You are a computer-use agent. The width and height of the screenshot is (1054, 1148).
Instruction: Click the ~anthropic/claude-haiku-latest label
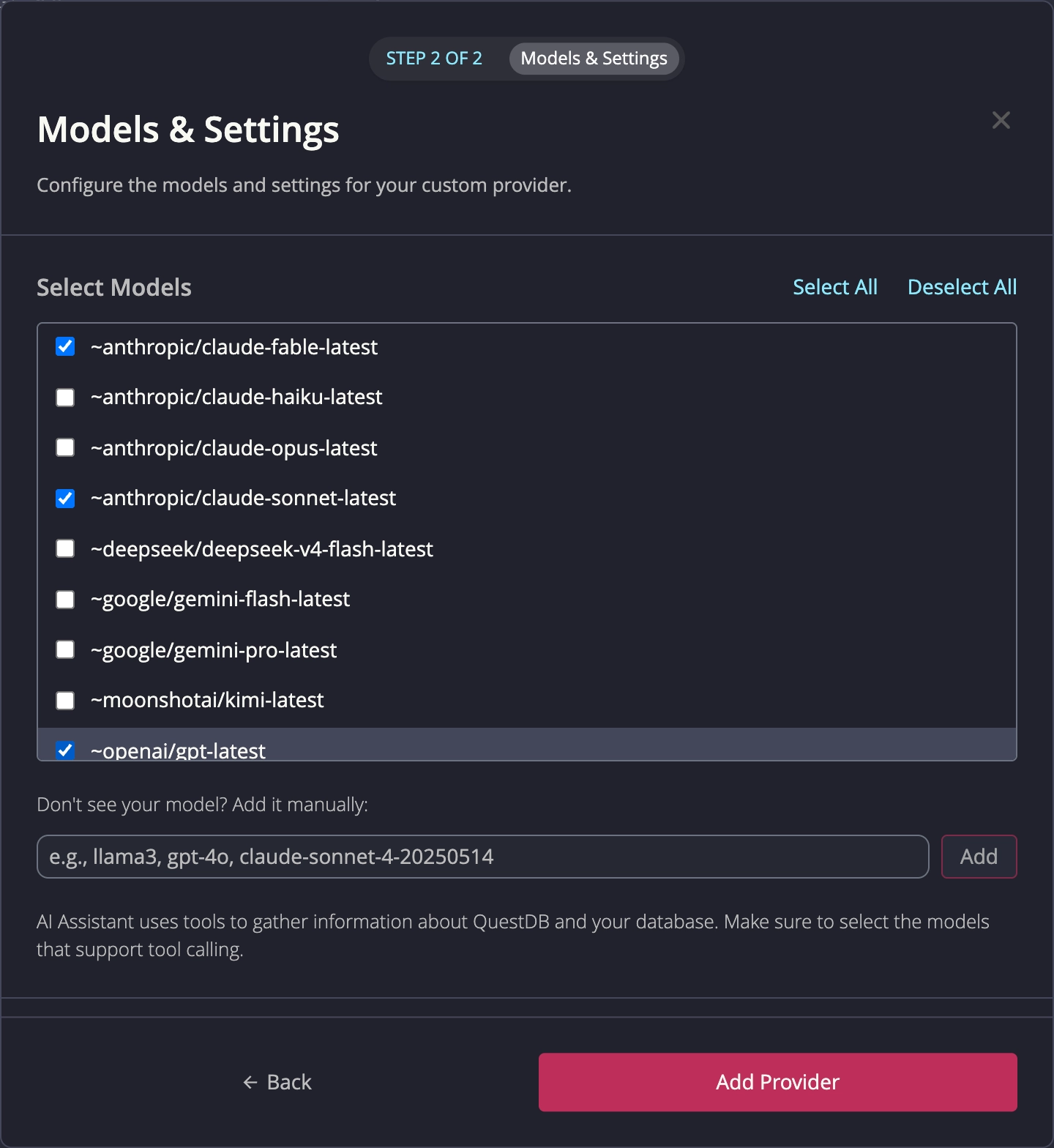point(236,397)
